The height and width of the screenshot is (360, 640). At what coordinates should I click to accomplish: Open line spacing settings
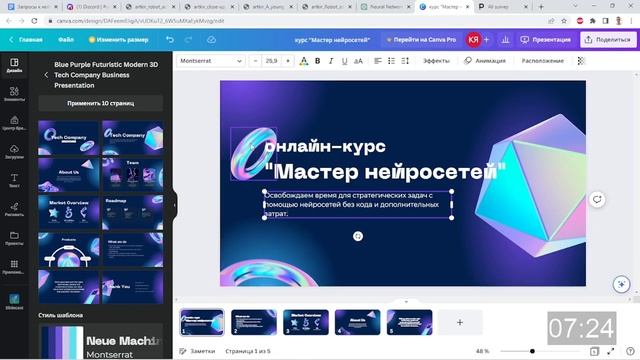click(405, 61)
